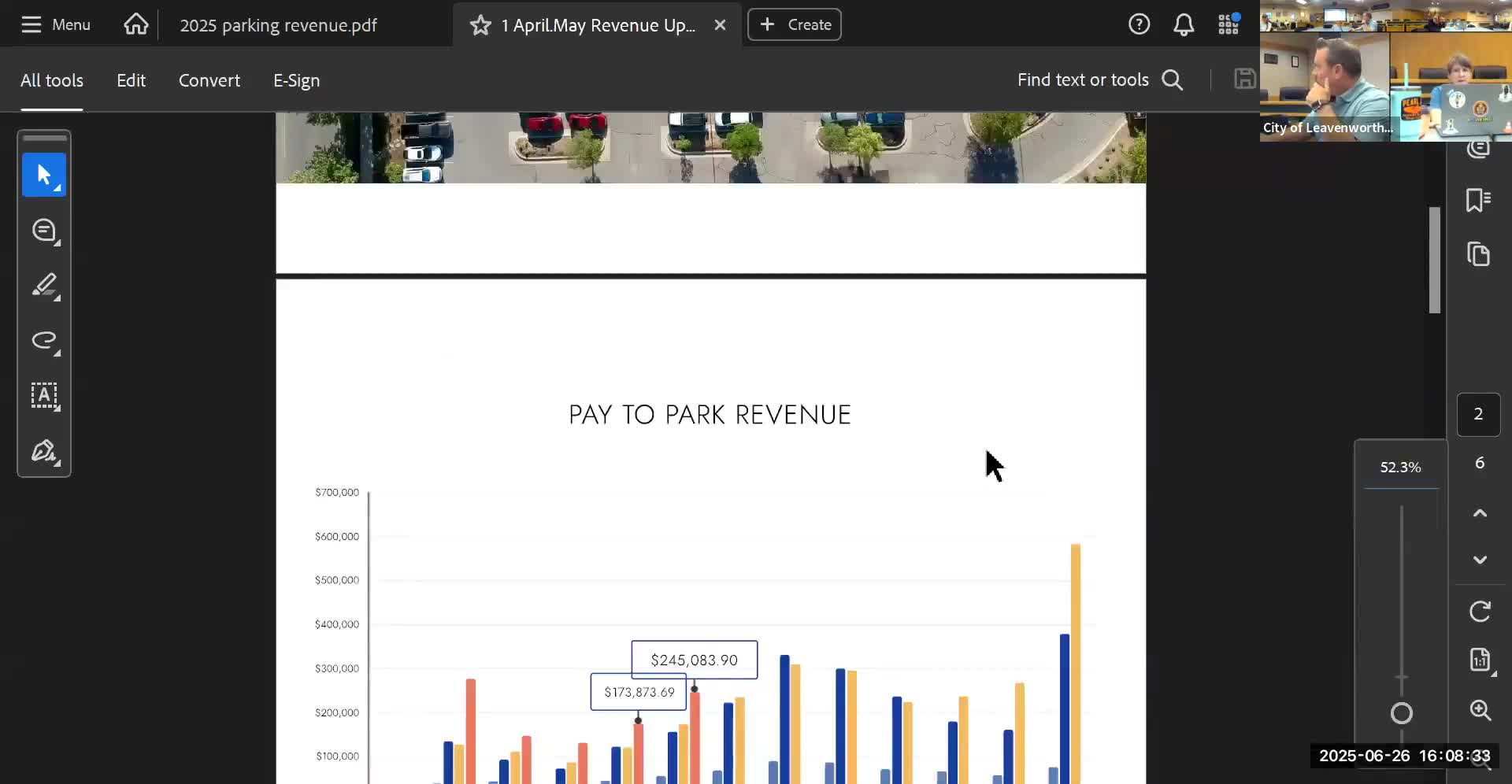This screenshot has width=1512, height=784.
Task: Open the bookmarks panel icon
Action: [1478, 200]
